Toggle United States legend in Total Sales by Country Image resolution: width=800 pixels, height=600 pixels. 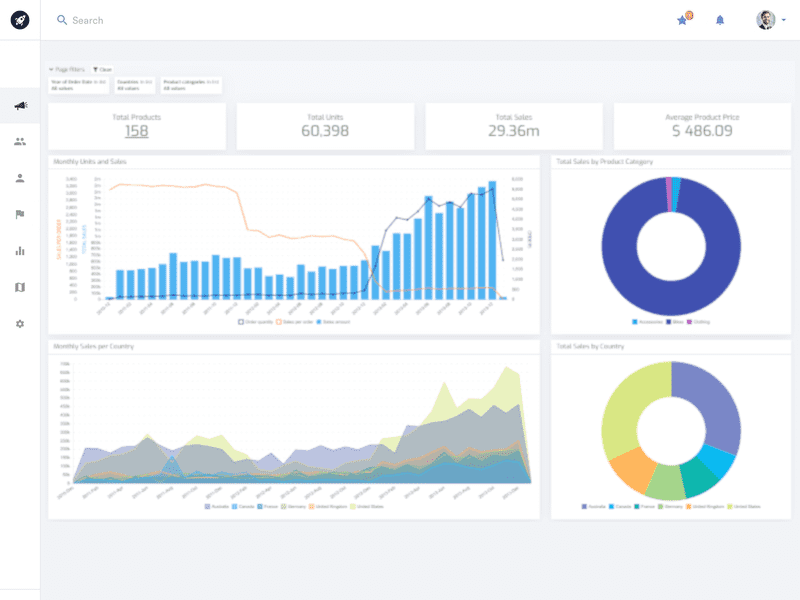point(744,507)
